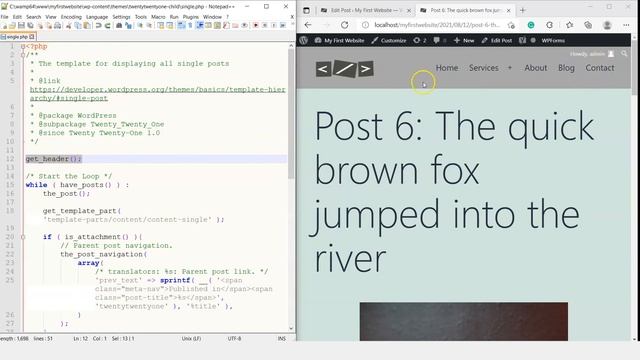640x360 pixels.
Task: Reload the page with the browser refresh icon
Action: coord(344,25)
